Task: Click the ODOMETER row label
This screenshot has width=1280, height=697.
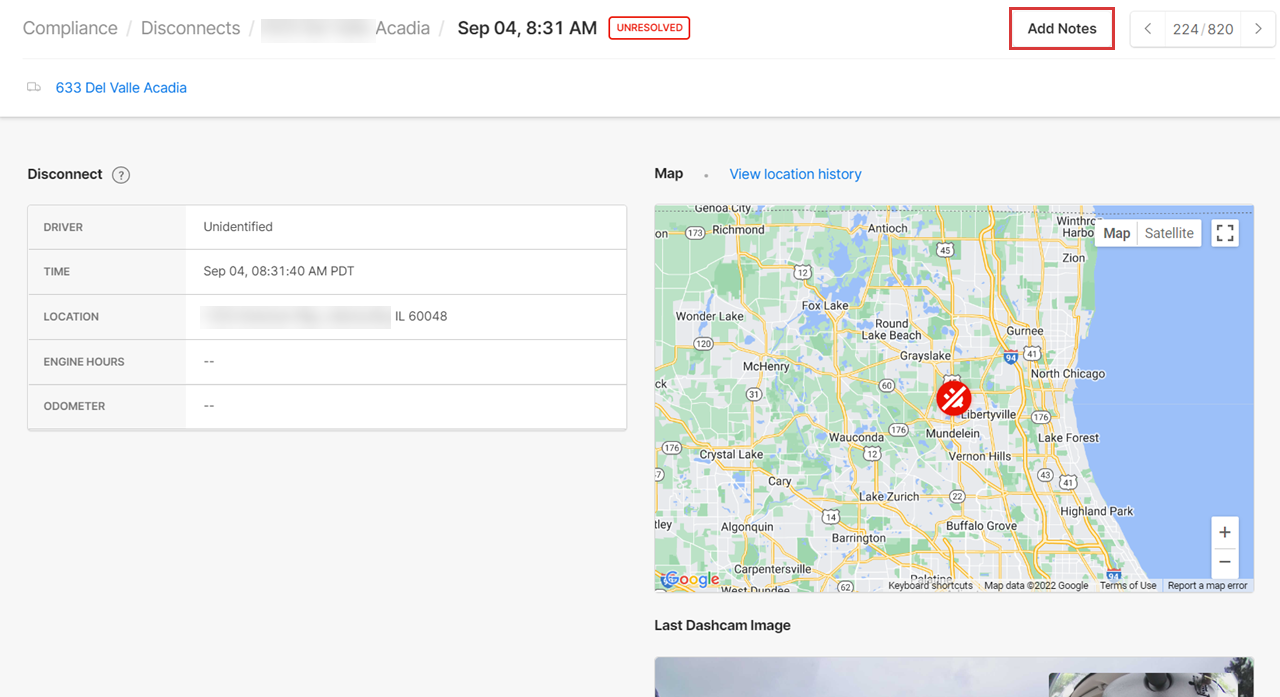Action: 74,407
